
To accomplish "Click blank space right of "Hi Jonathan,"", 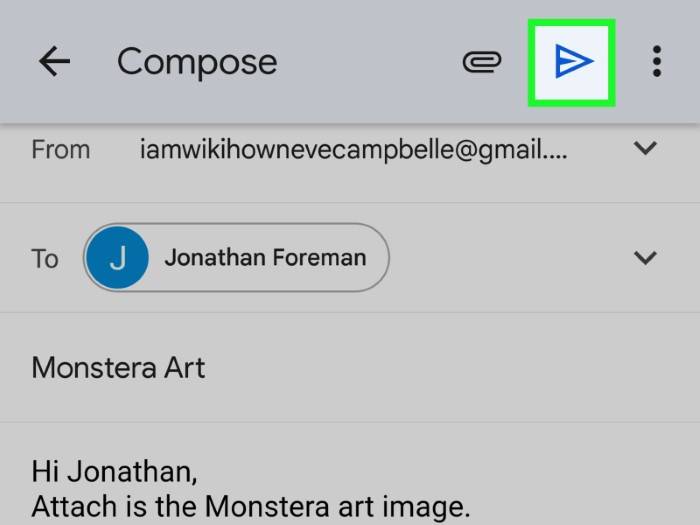I will pos(400,471).
